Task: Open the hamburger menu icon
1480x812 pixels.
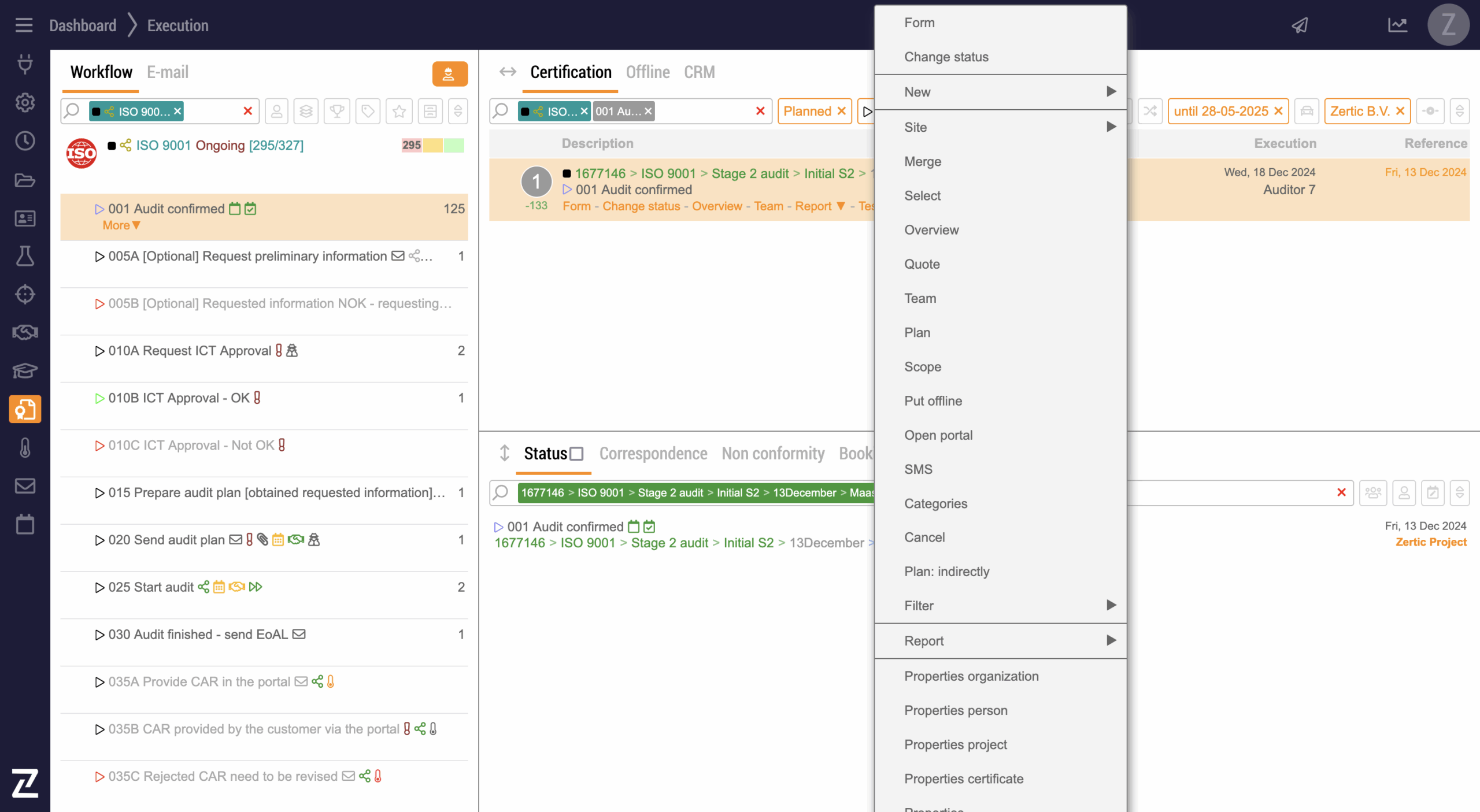Action: [x=24, y=25]
